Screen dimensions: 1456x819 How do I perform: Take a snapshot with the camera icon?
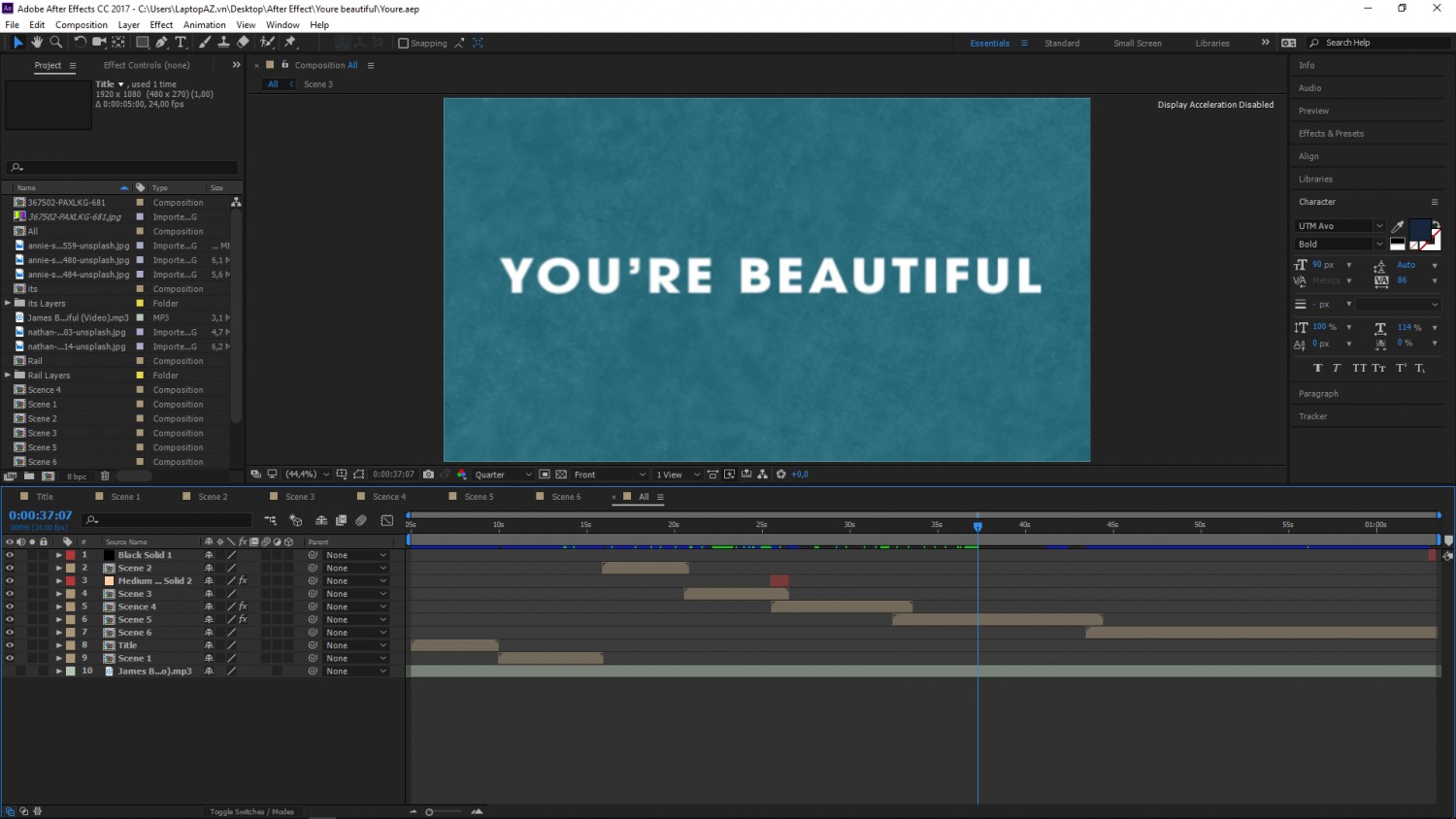click(x=428, y=475)
